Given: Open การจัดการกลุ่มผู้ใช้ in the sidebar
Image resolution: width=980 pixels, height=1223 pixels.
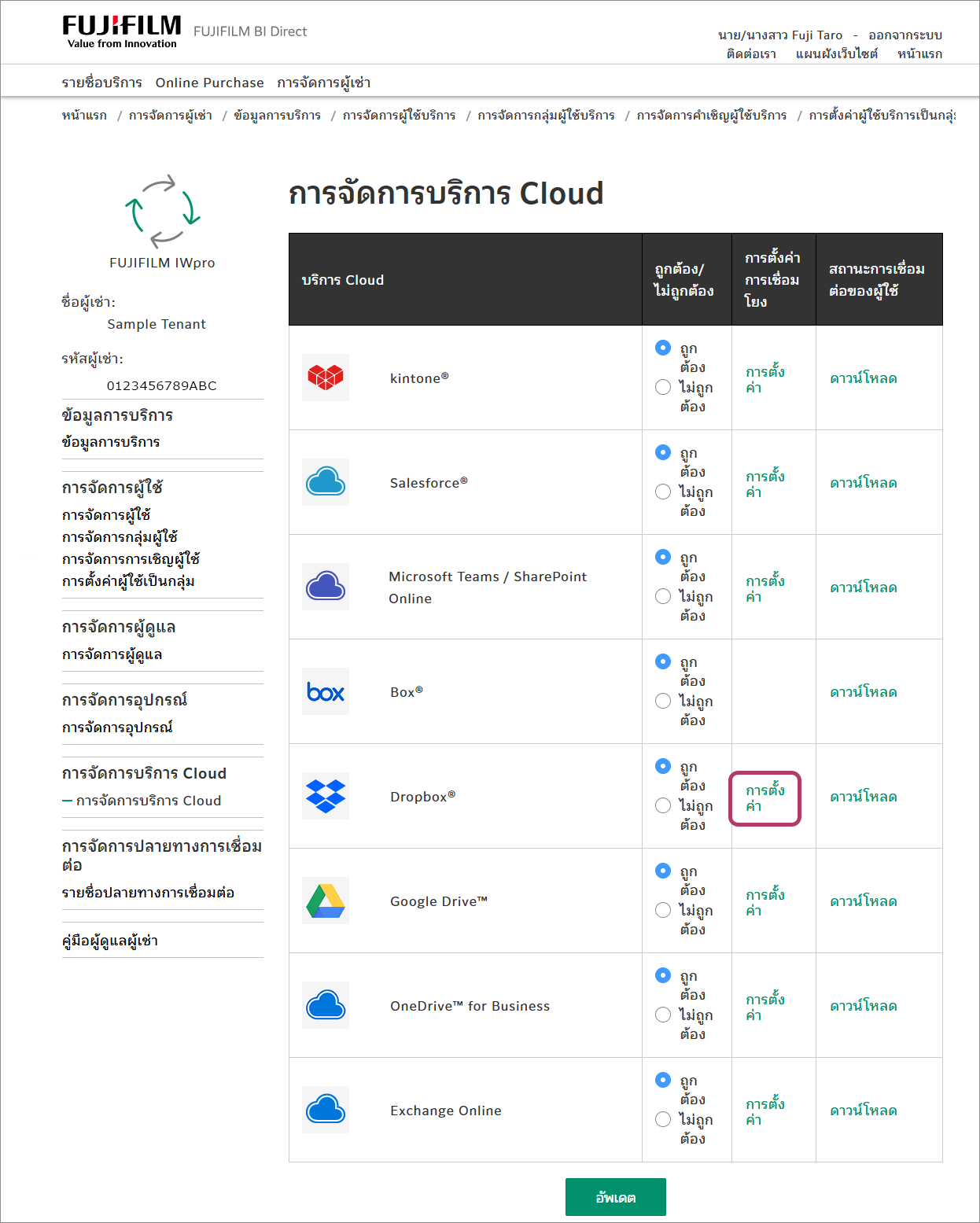Looking at the screenshot, I should (x=120, y=537).
